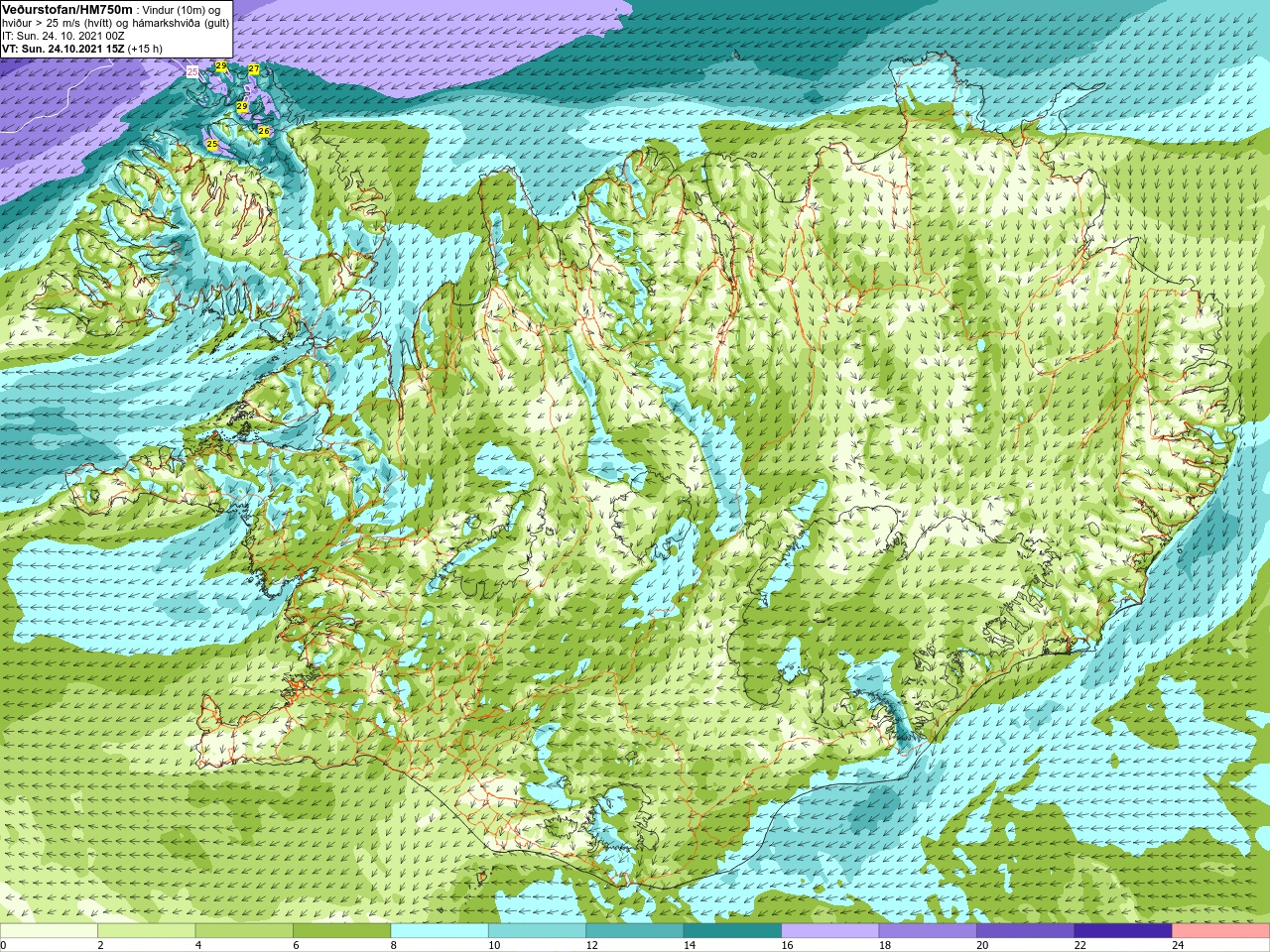Click the yellow 26 peak gust label
1270x952 pixels.
tap(264, 130)
